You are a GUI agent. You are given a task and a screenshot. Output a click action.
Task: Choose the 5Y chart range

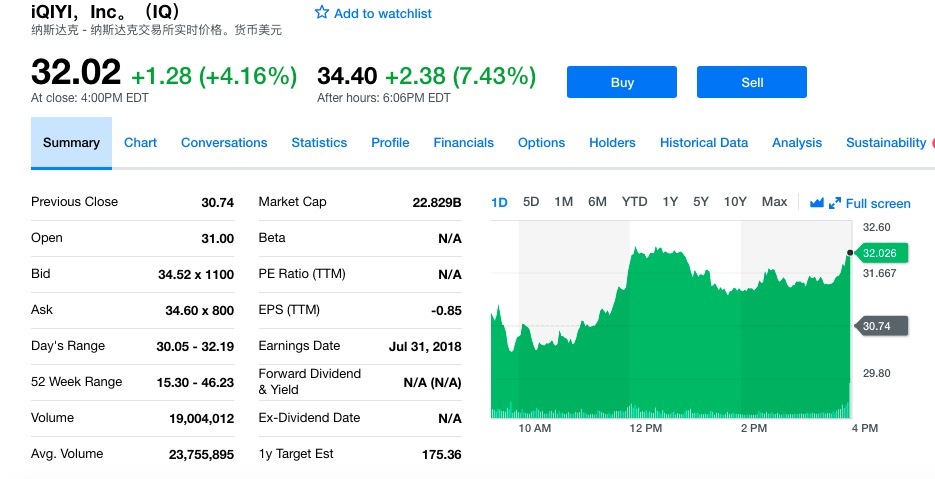pyautogui.click(x=701, y=202)
